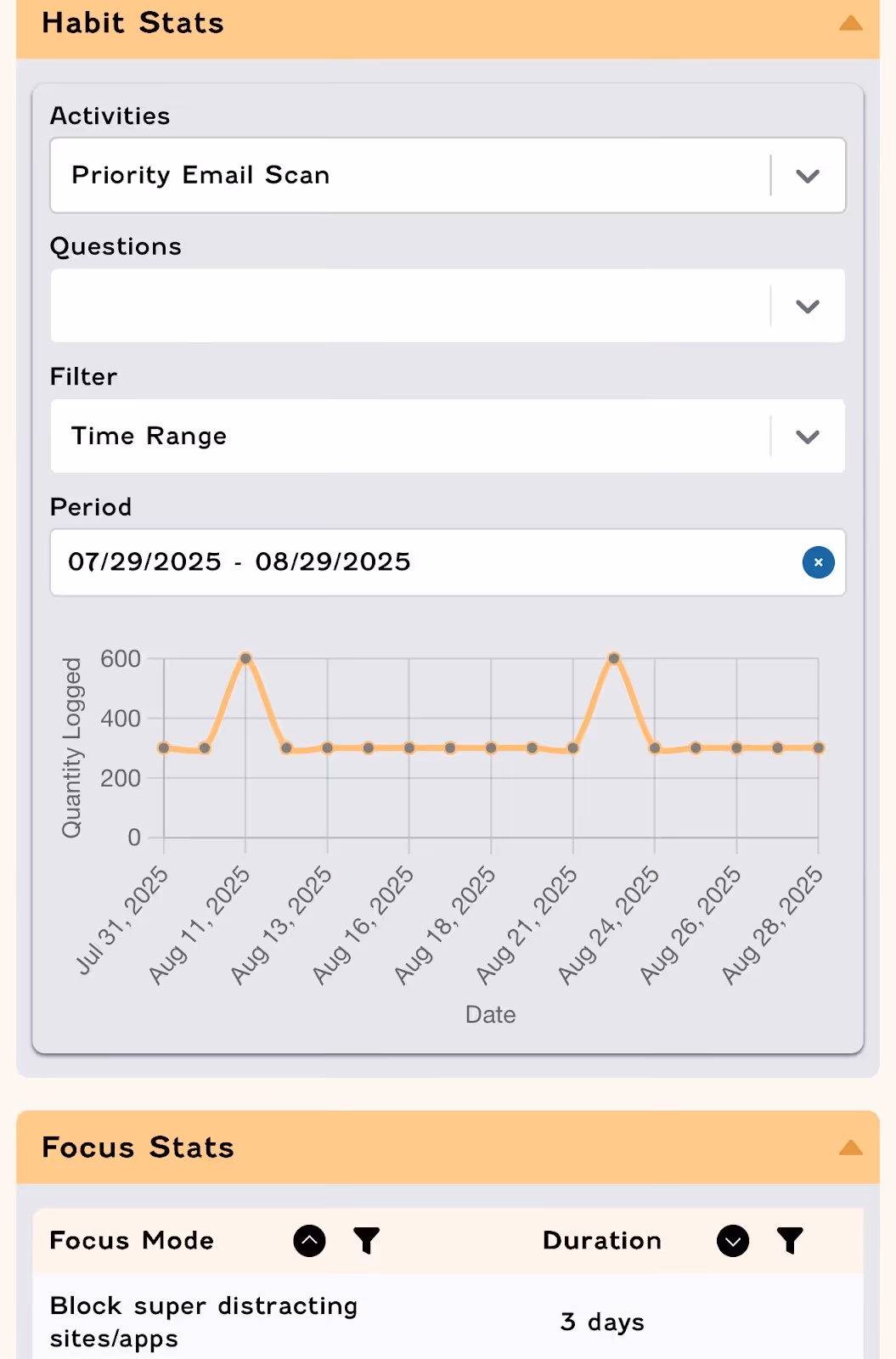Open the Filter dropdown arrow

pos(808,437)
